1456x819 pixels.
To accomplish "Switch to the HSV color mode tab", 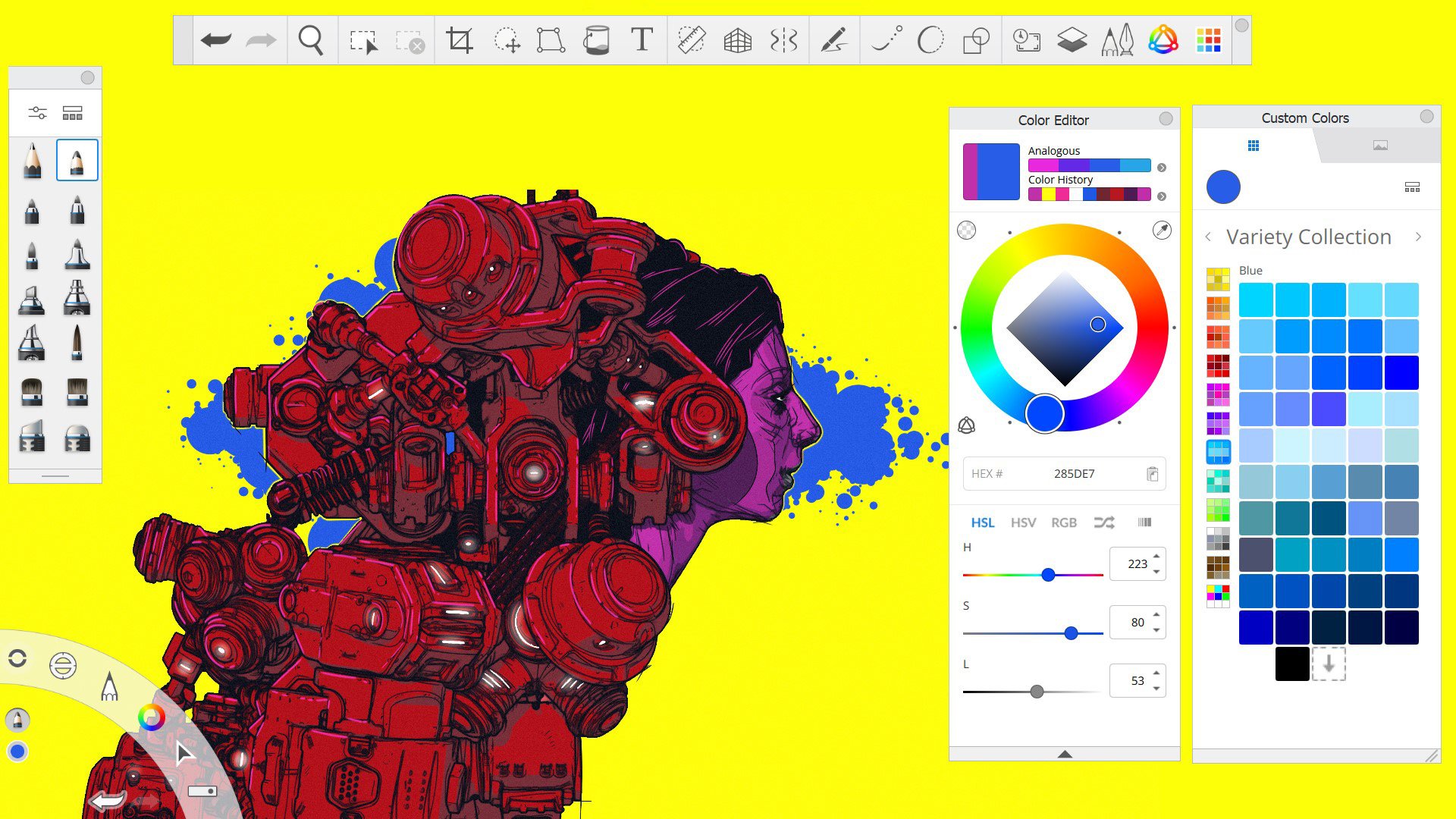I will click(1023, 522).
